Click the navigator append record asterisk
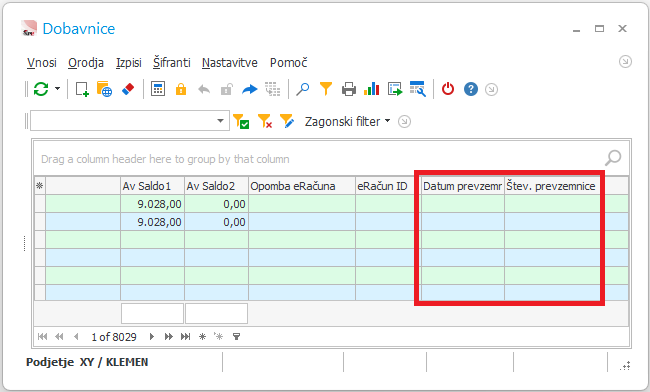The height and width of the screenshot is (392, 650). coord(202,336)
